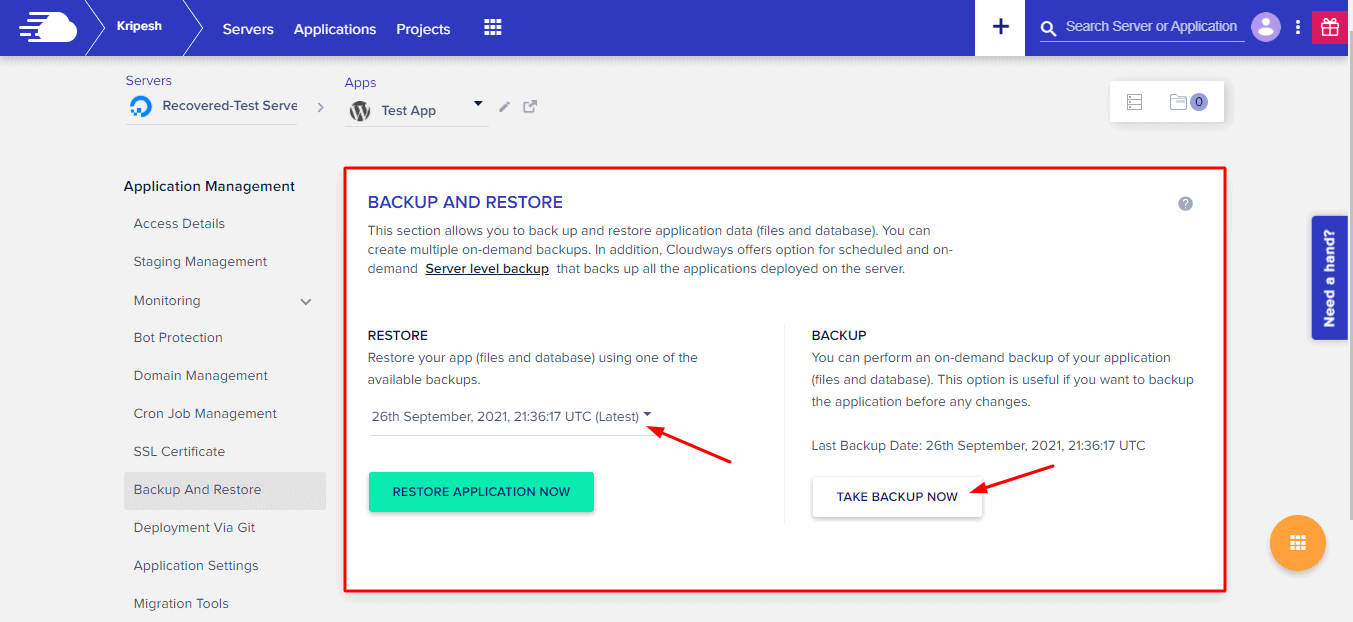This screenshot has width=1353, height=622.
Task: Open the user profile avatar
Action: coord(1266,27)
